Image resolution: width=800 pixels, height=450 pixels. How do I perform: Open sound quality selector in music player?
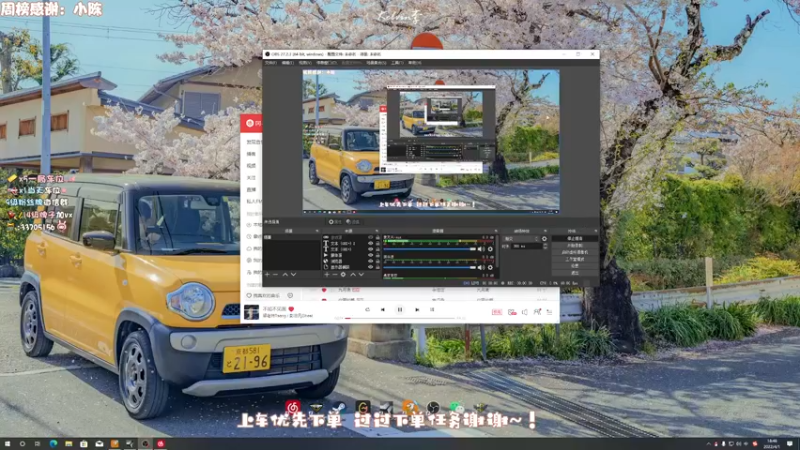(x=497, y=312)
